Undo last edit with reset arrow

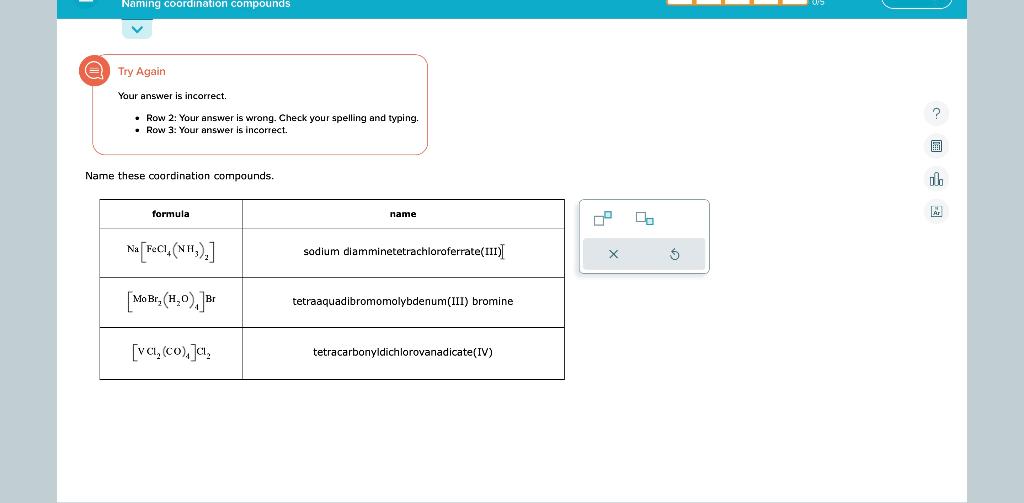pyautogui.click(x=675, y=254)
